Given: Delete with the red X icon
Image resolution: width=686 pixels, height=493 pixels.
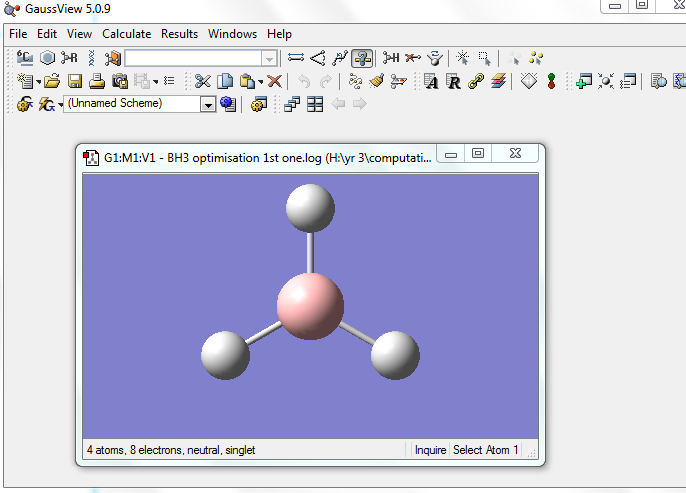Looking at the screenshot, I should (x=274, y=81).
